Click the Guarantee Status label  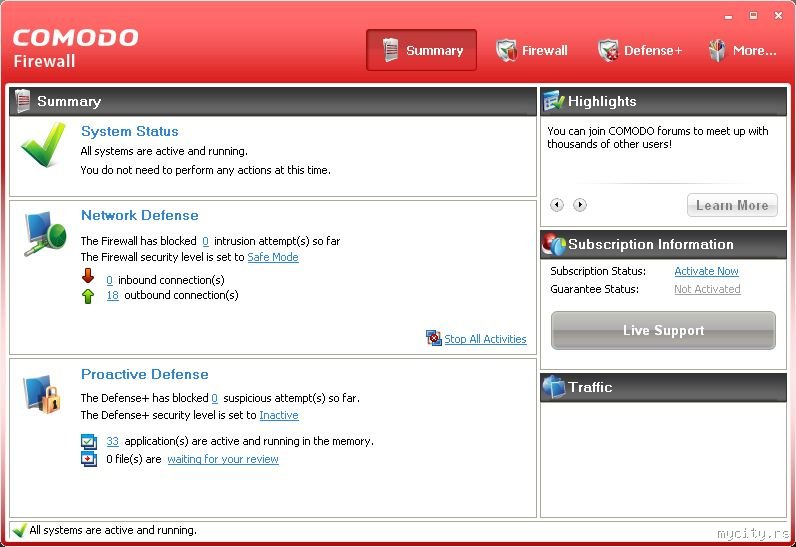click(594, 289)
